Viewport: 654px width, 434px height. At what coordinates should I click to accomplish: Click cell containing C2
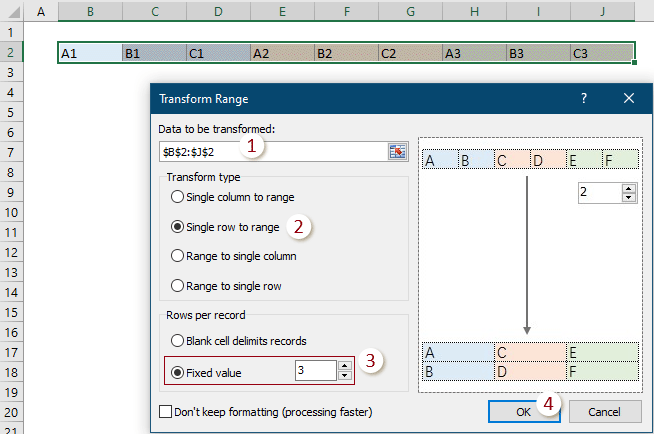pos(410,53)
